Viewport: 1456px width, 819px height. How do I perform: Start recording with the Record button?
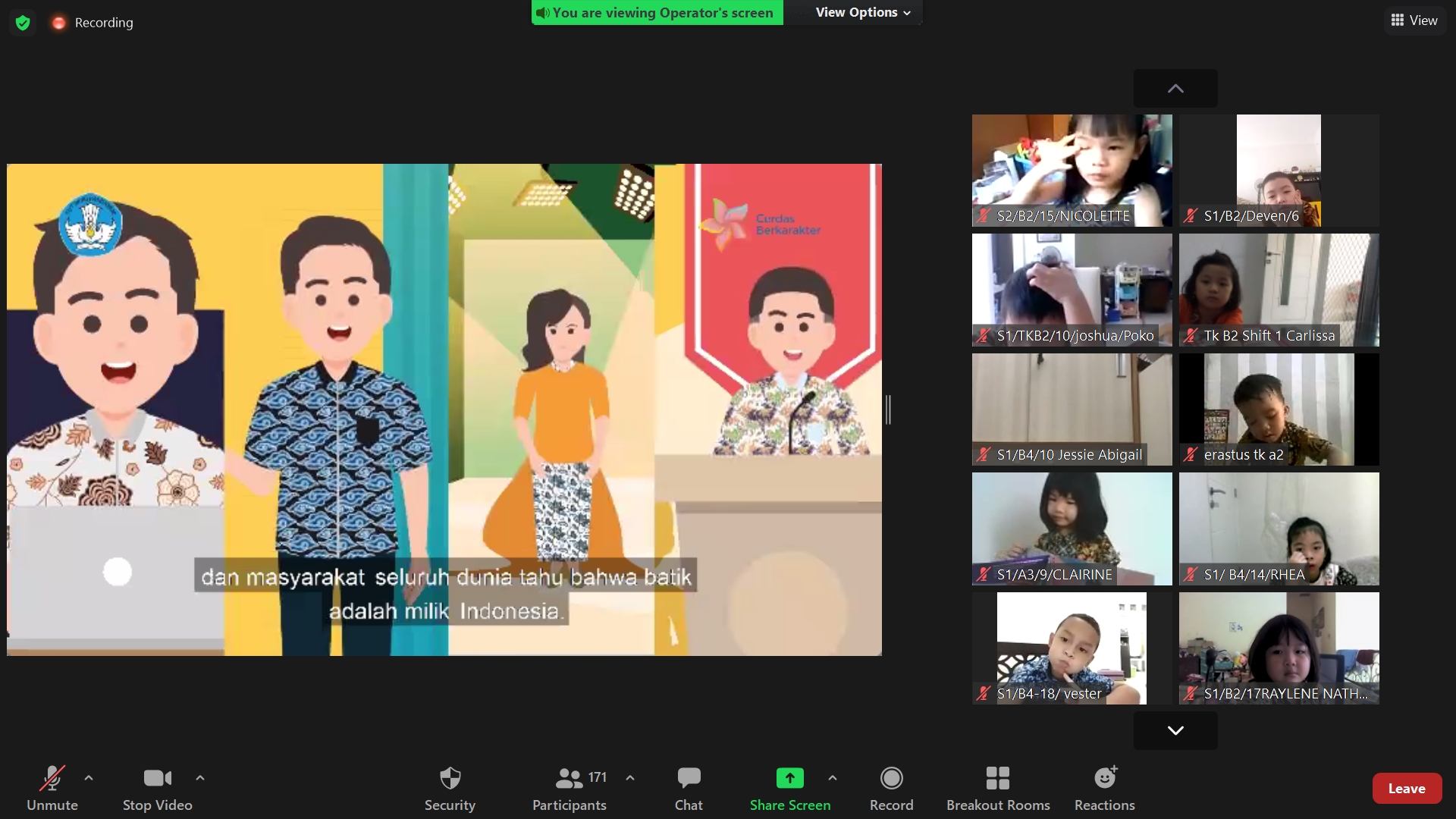tap(891, 788)
